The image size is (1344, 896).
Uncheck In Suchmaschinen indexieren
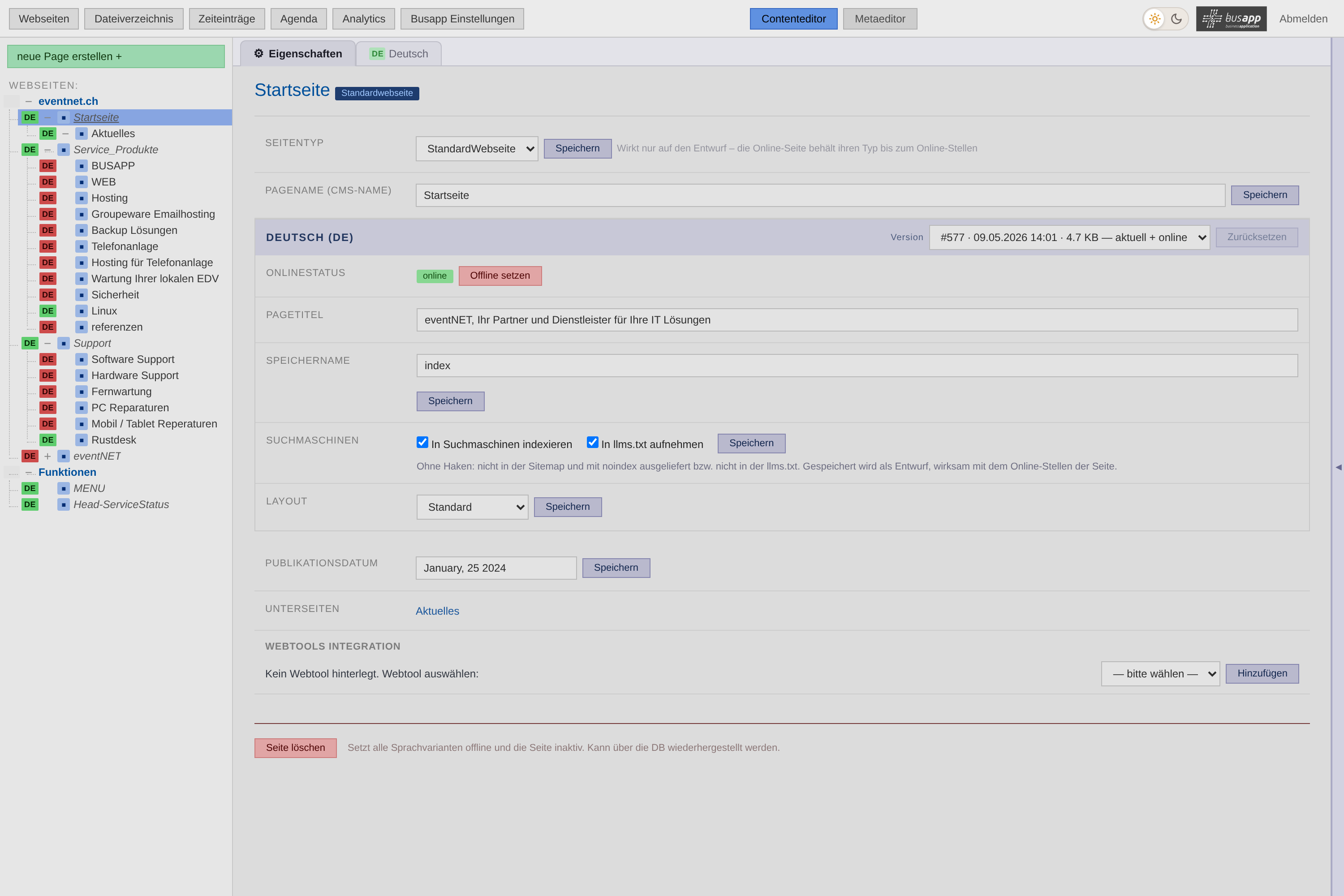tap(422, 442)
